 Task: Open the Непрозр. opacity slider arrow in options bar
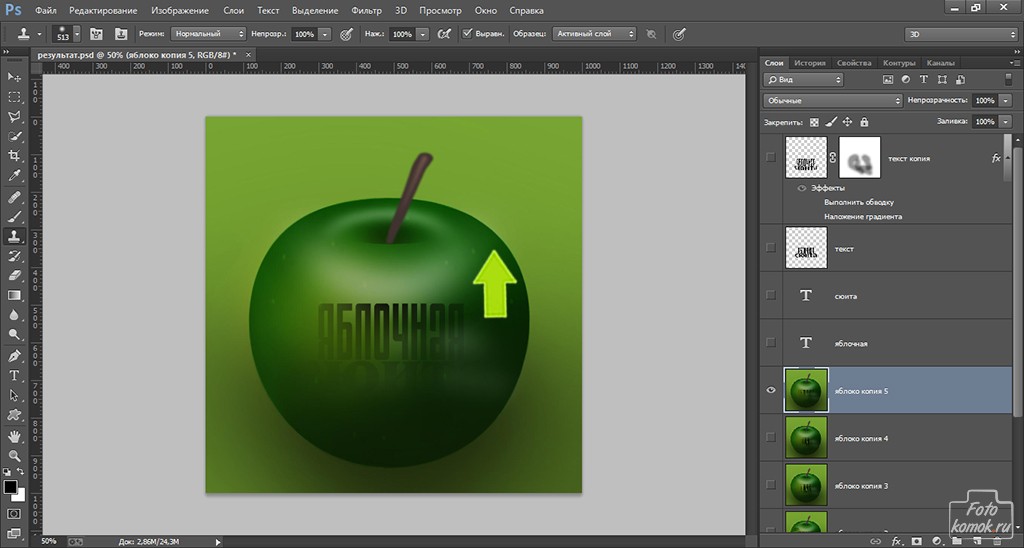pyautogui.click(x=325, y=34)
